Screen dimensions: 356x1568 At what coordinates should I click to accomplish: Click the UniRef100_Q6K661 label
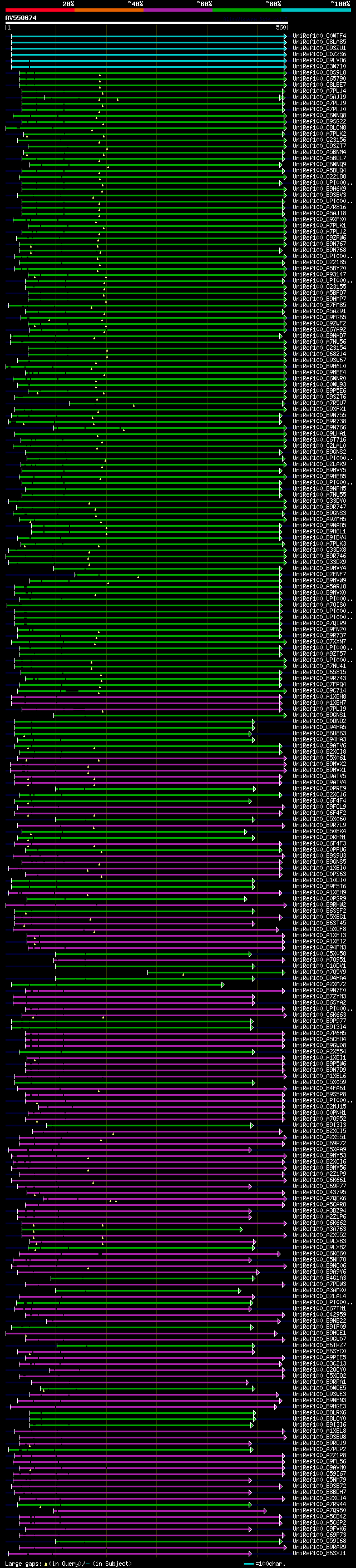(319, 1180)
